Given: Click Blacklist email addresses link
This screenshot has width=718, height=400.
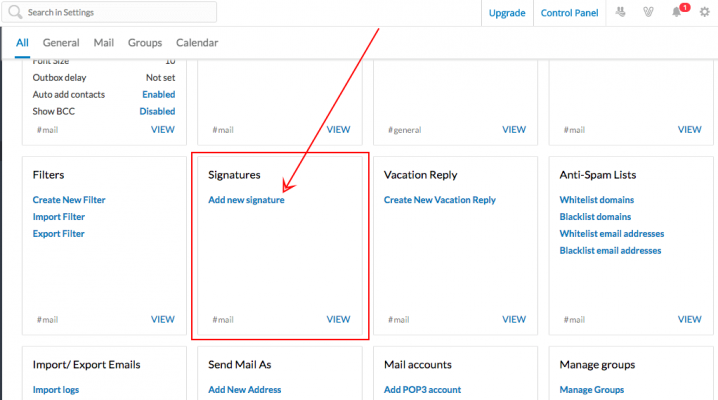Looking at the screenshot, I should [610, 251].
